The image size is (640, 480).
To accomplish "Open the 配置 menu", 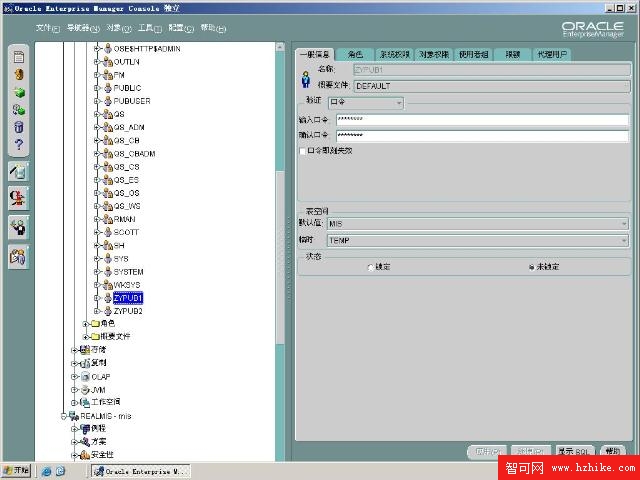I will [x=181, y=28].
